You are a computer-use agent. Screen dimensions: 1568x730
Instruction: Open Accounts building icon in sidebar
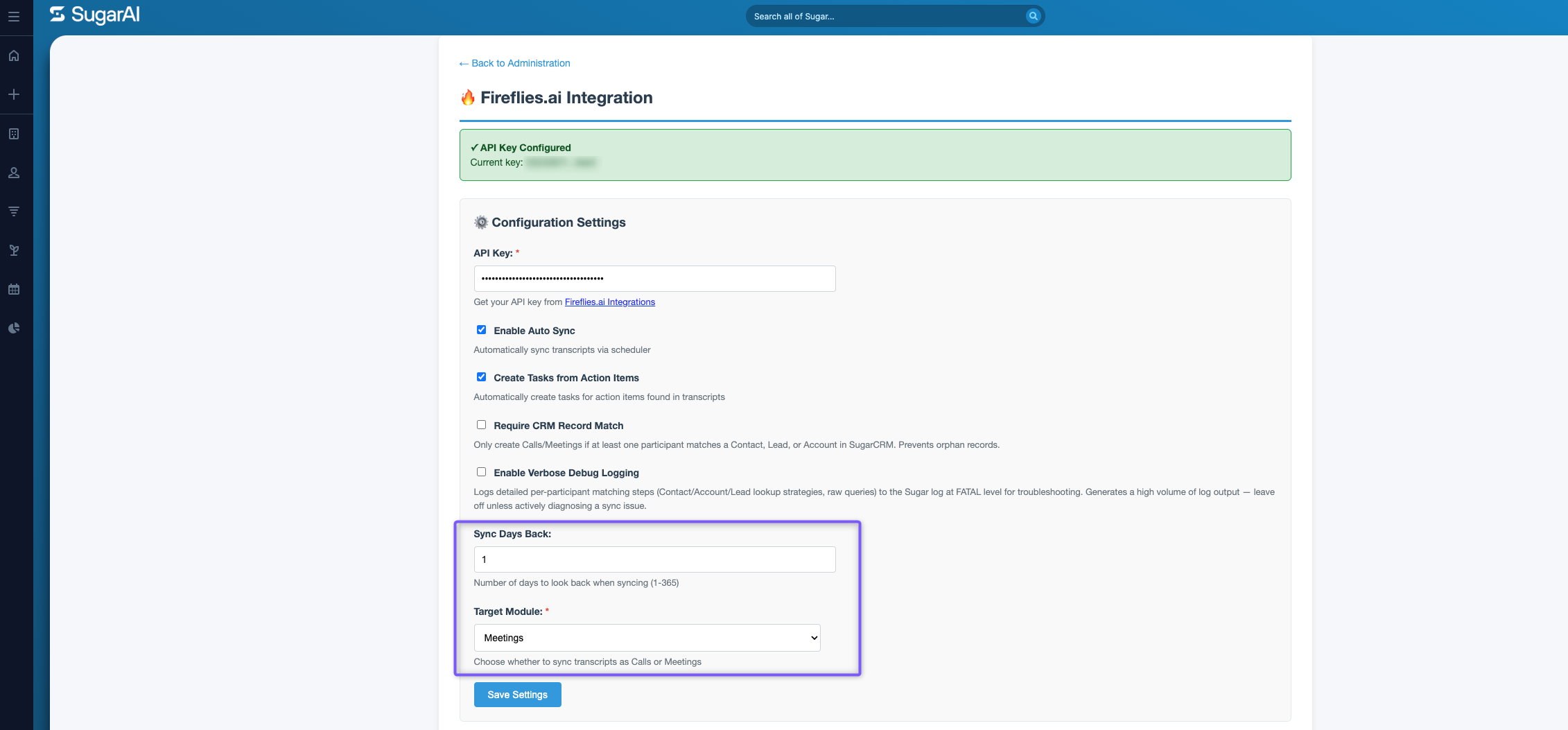pos(14,134)
